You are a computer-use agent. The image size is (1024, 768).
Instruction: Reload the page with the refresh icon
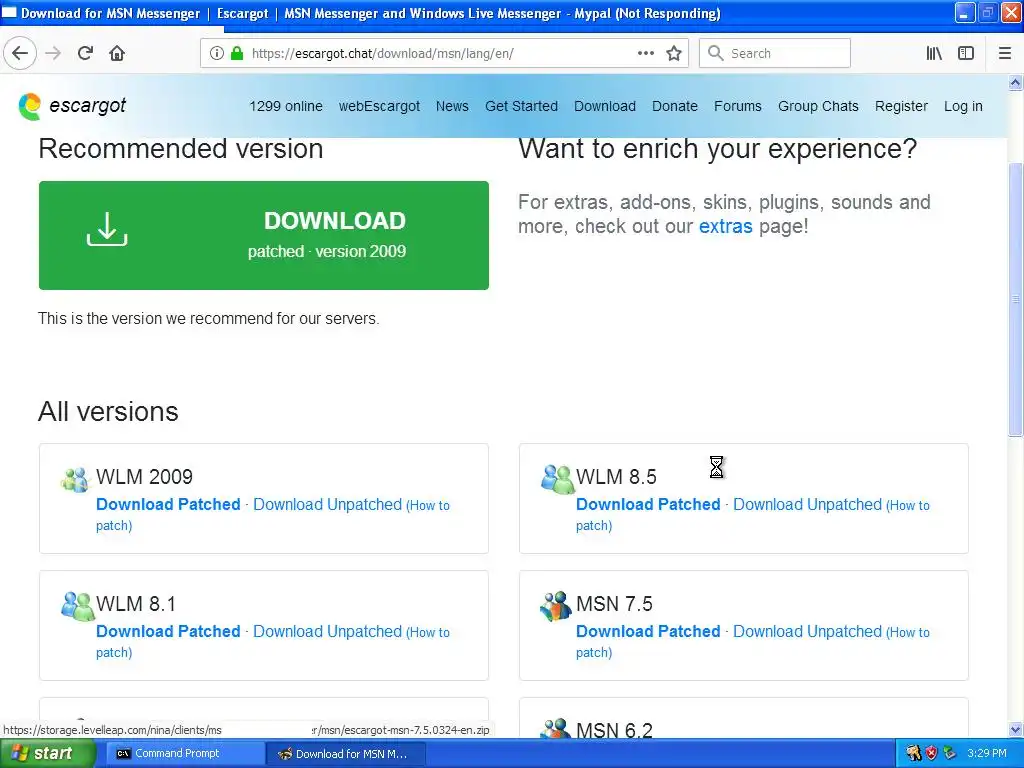pyautogui.click(x=85, y=53)
